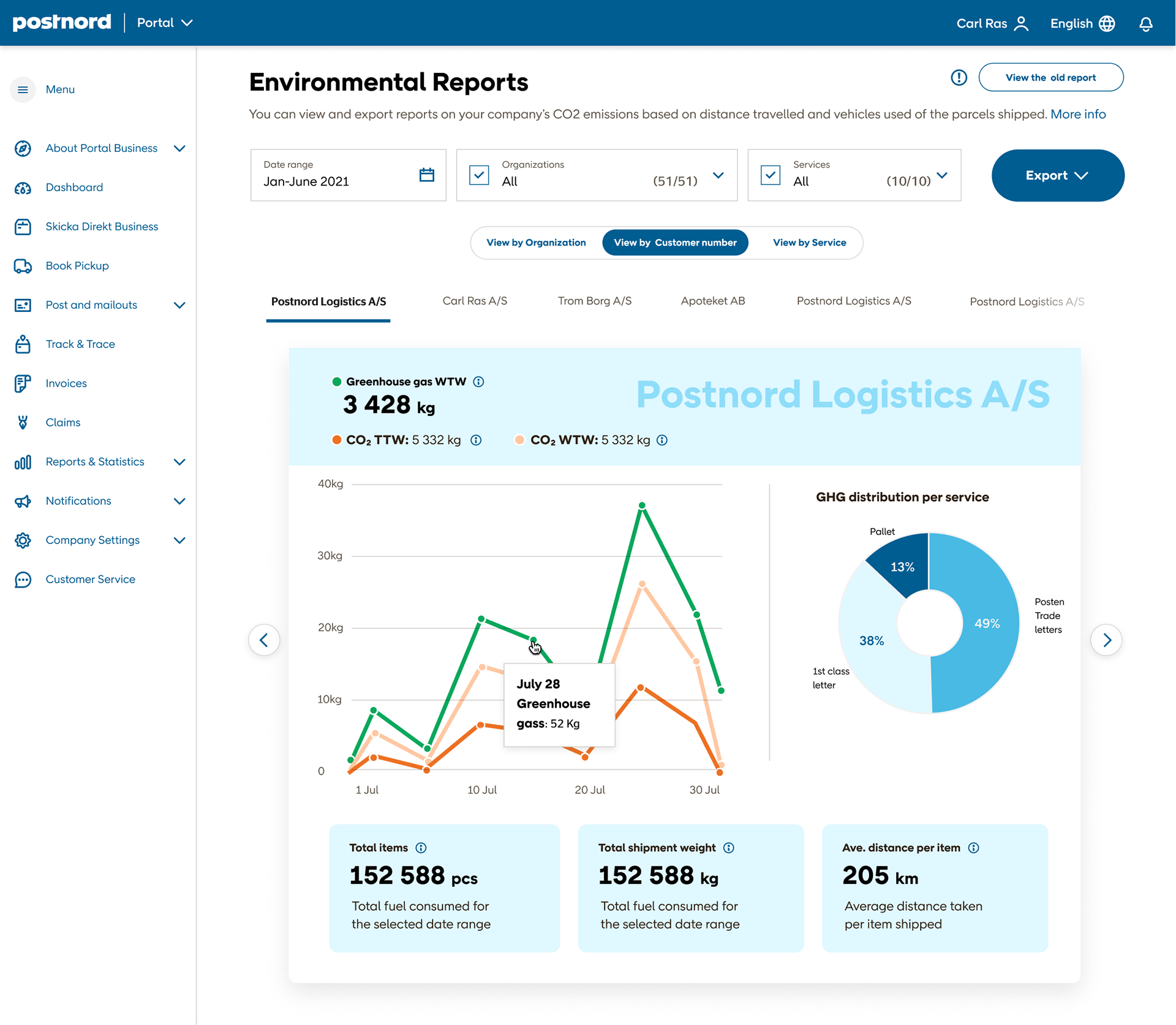Click the 38% 1st class letter pie slice
The height and width of the screenshot is (1025, 1176).
tap(871, 641)
